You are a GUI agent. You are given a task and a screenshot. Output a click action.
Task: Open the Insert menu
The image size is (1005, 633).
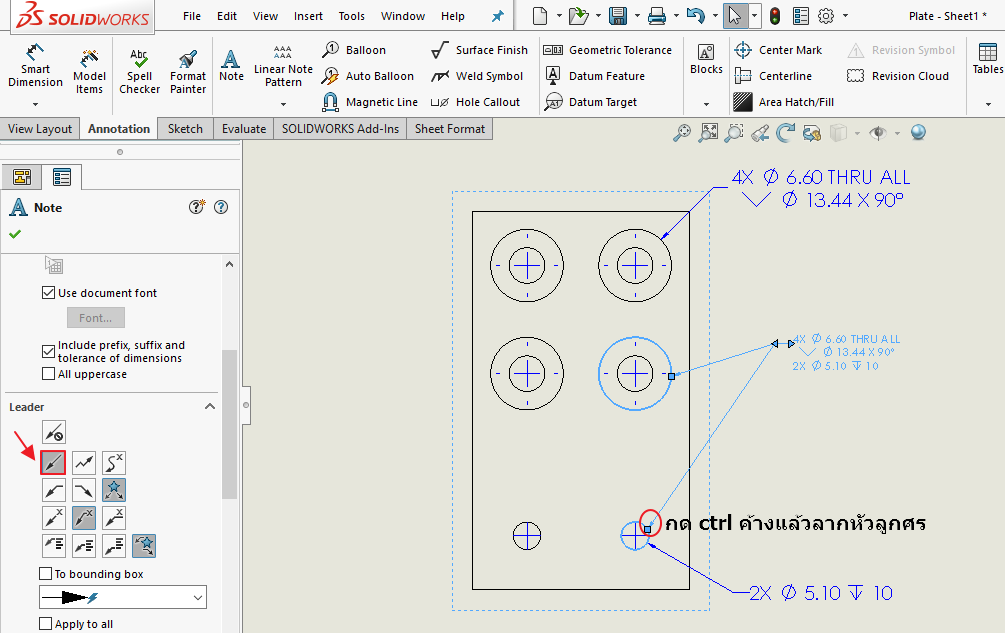[x=308, y=15]
